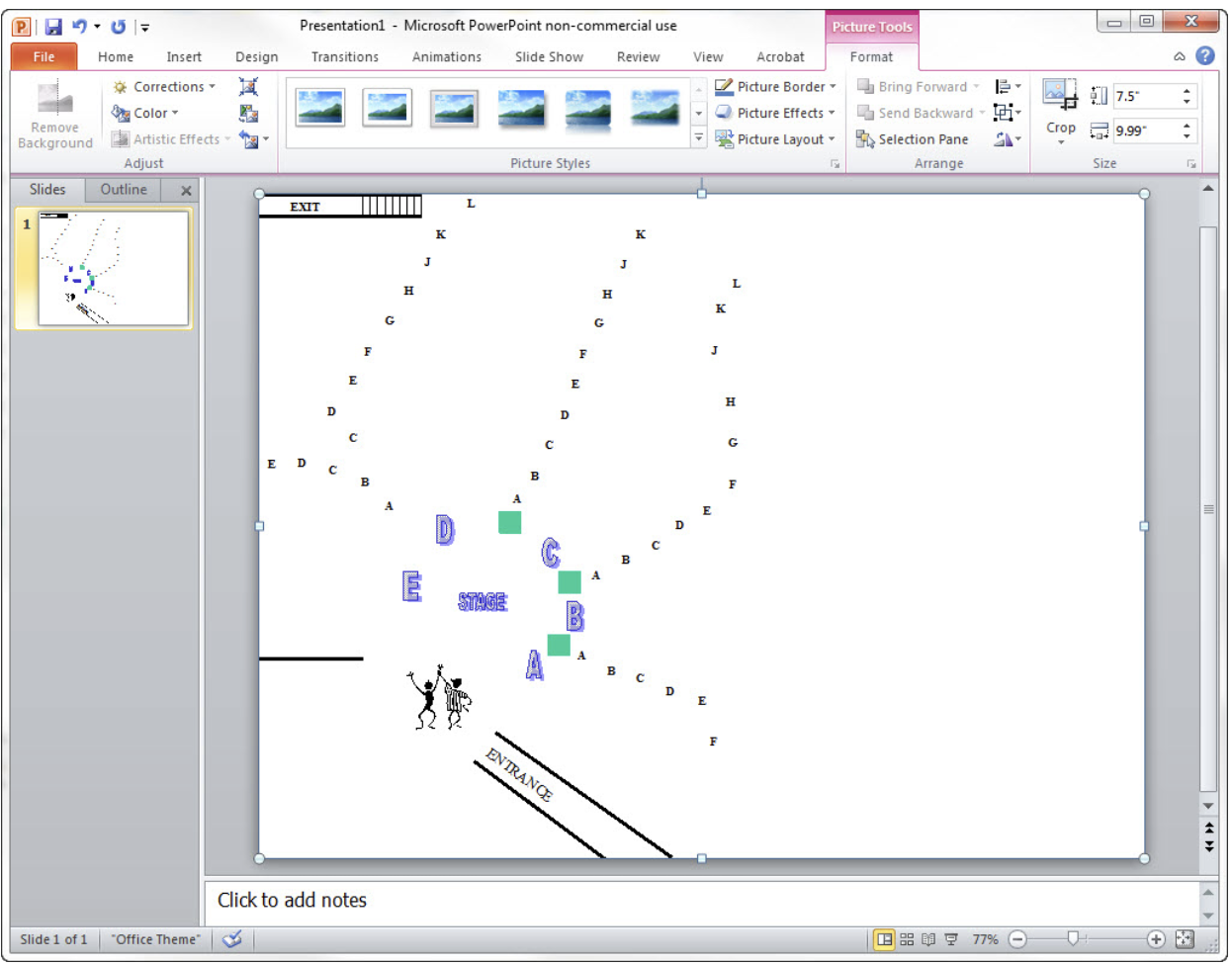Minimize the ribbon with caret icon
Screen dimensions: 1232x965
click(1180, 57)
